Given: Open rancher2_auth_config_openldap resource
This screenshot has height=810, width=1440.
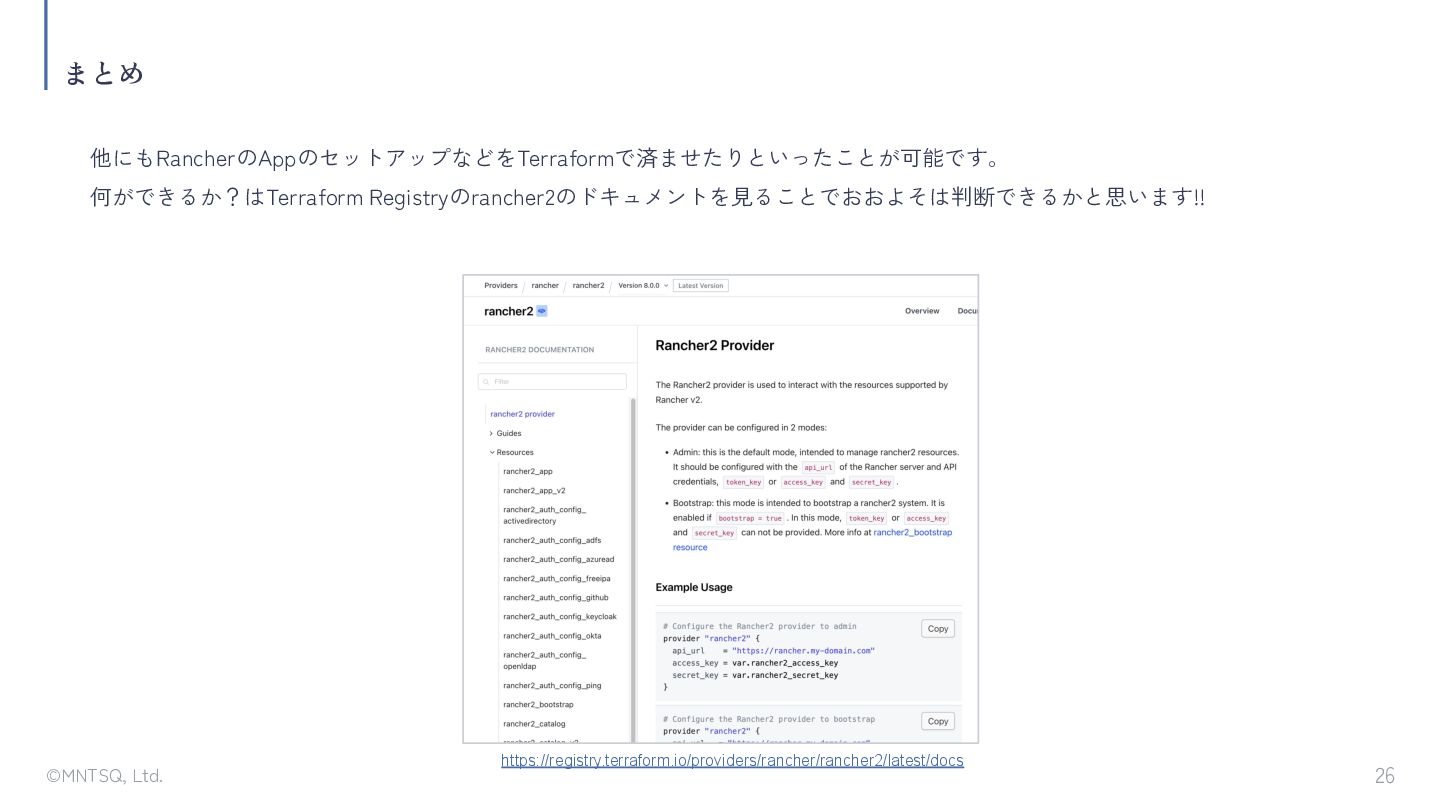Looking at the screenshot, I should (545, 660).
